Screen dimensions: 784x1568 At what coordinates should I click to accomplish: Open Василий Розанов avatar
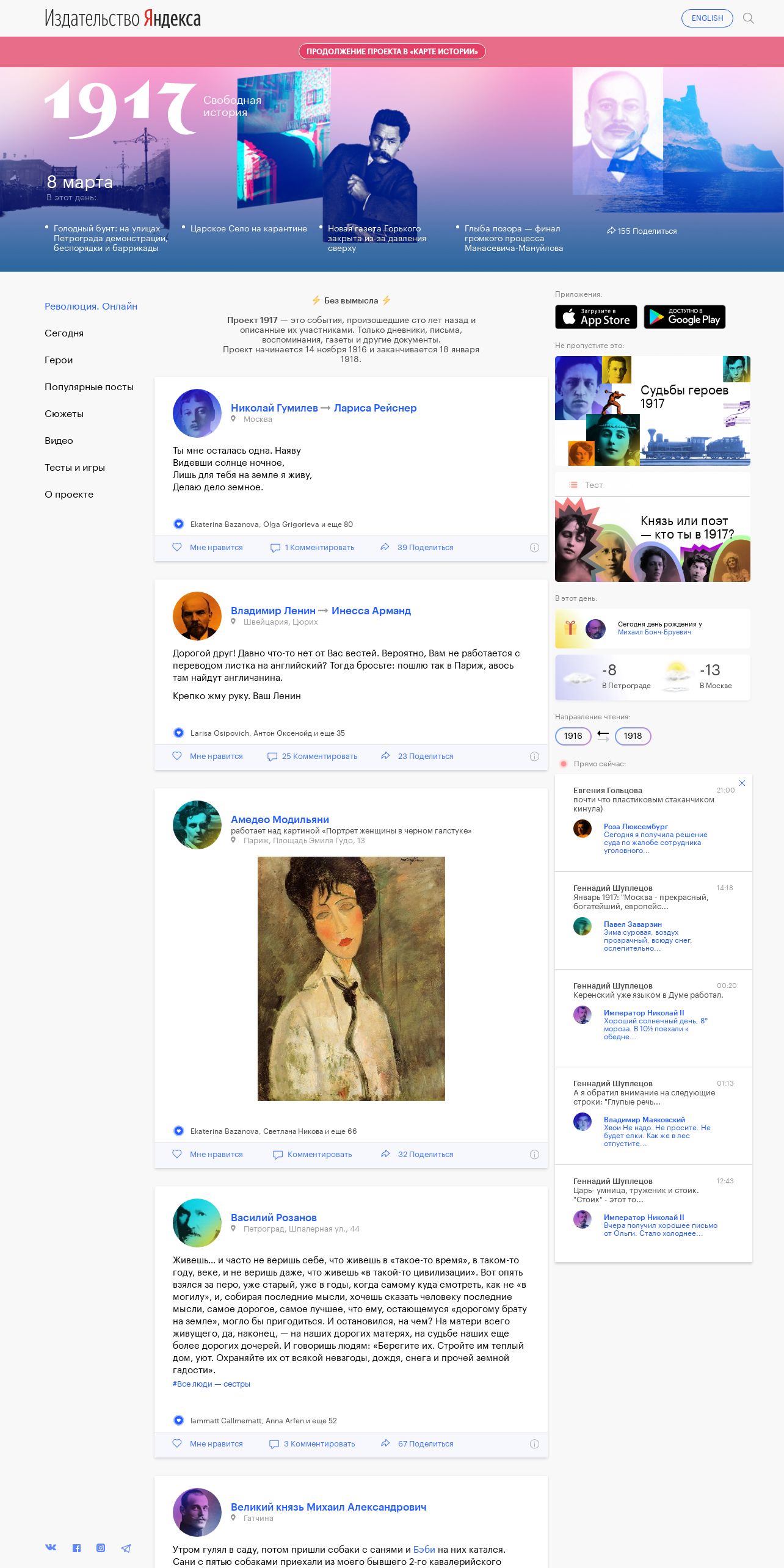pyautogui.click(x=197, y=1223)
